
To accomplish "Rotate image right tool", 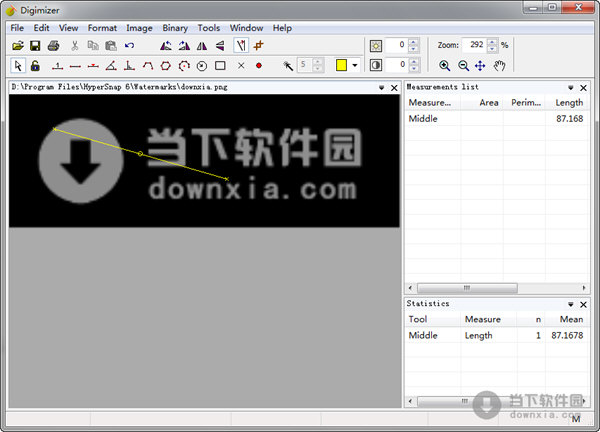I will pos(184,46).
